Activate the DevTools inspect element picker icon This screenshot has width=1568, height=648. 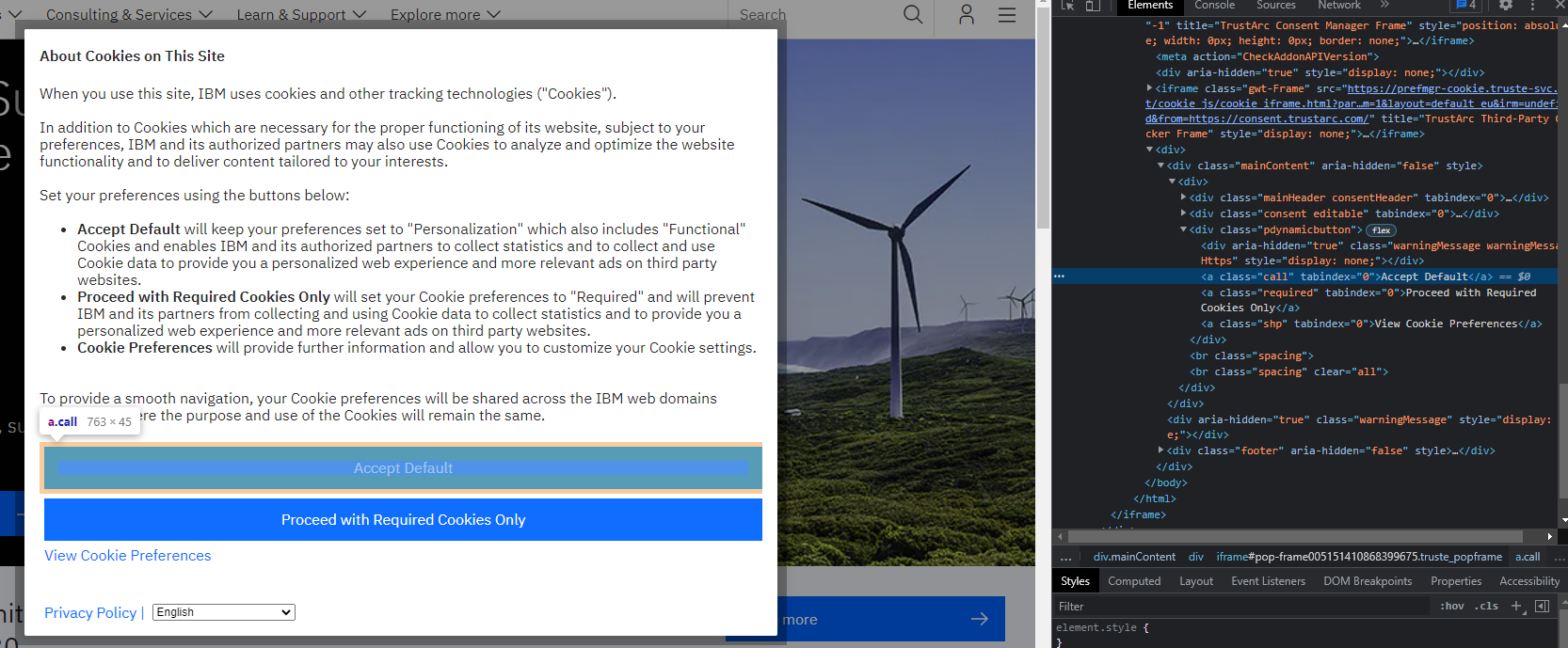click(x=1068, y=6)
